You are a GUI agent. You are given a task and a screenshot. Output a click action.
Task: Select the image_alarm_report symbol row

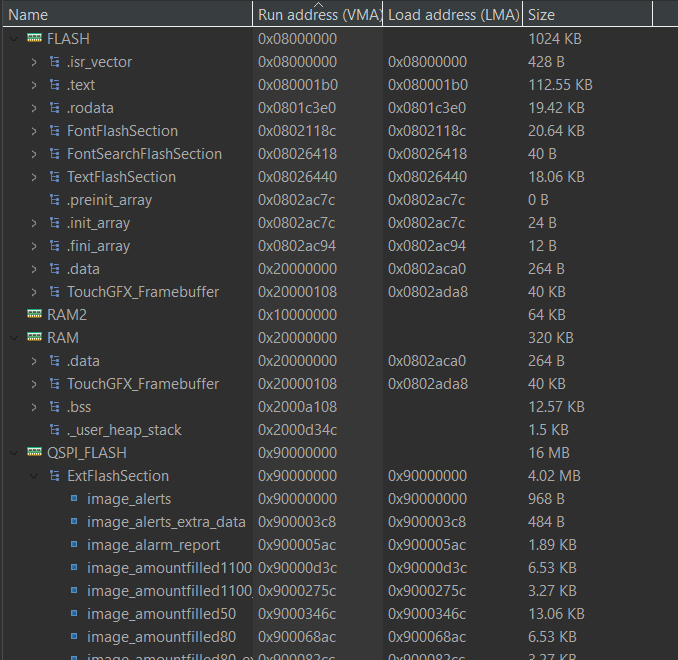339,545
